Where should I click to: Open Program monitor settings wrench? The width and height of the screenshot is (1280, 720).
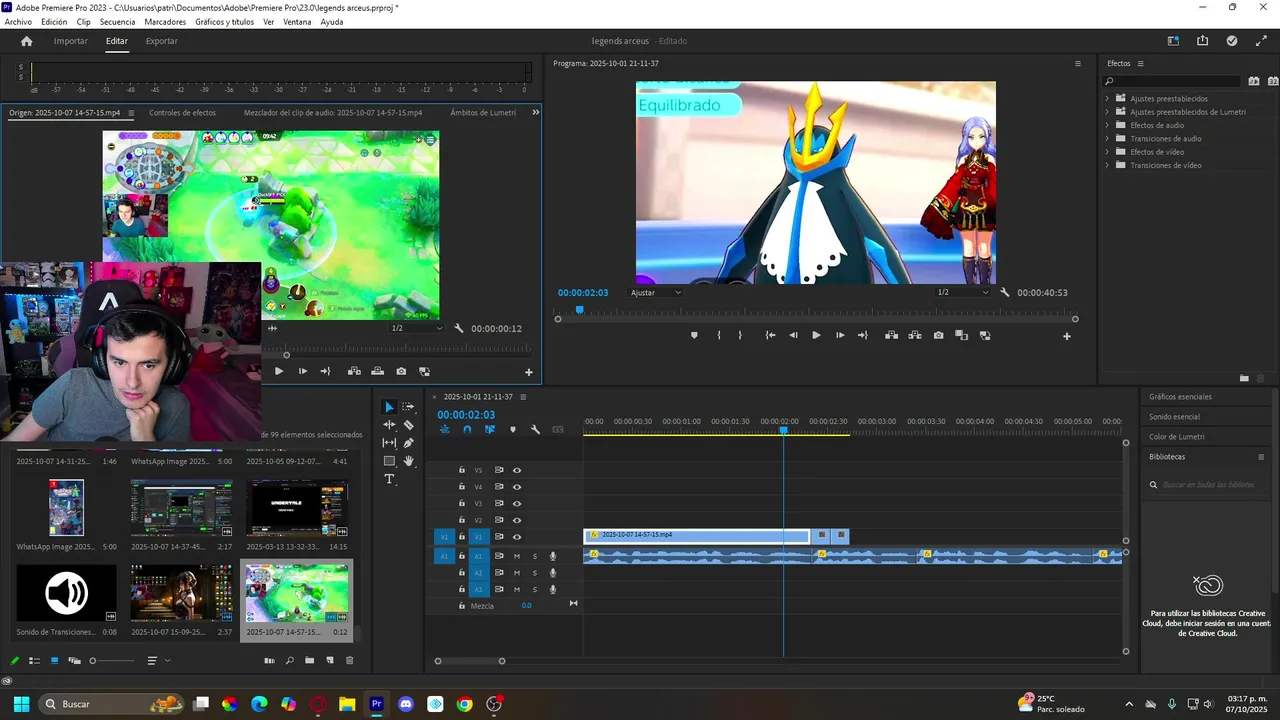coord(1004,292)
